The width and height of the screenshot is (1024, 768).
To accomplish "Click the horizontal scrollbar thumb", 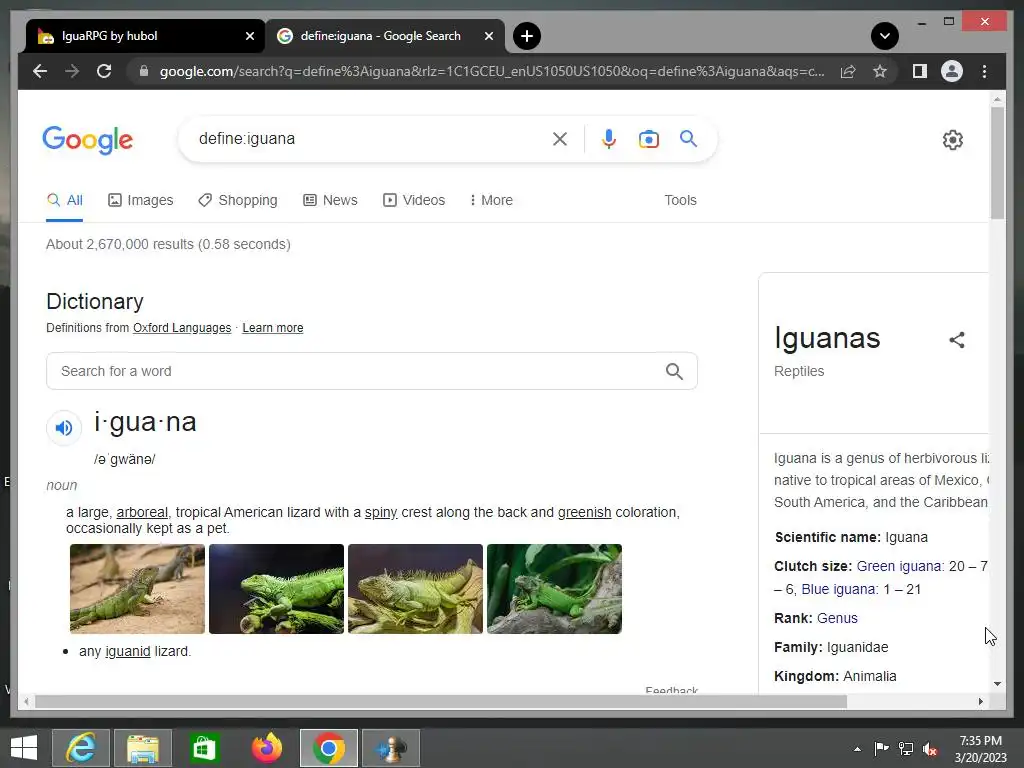I will tap(441, 701).
